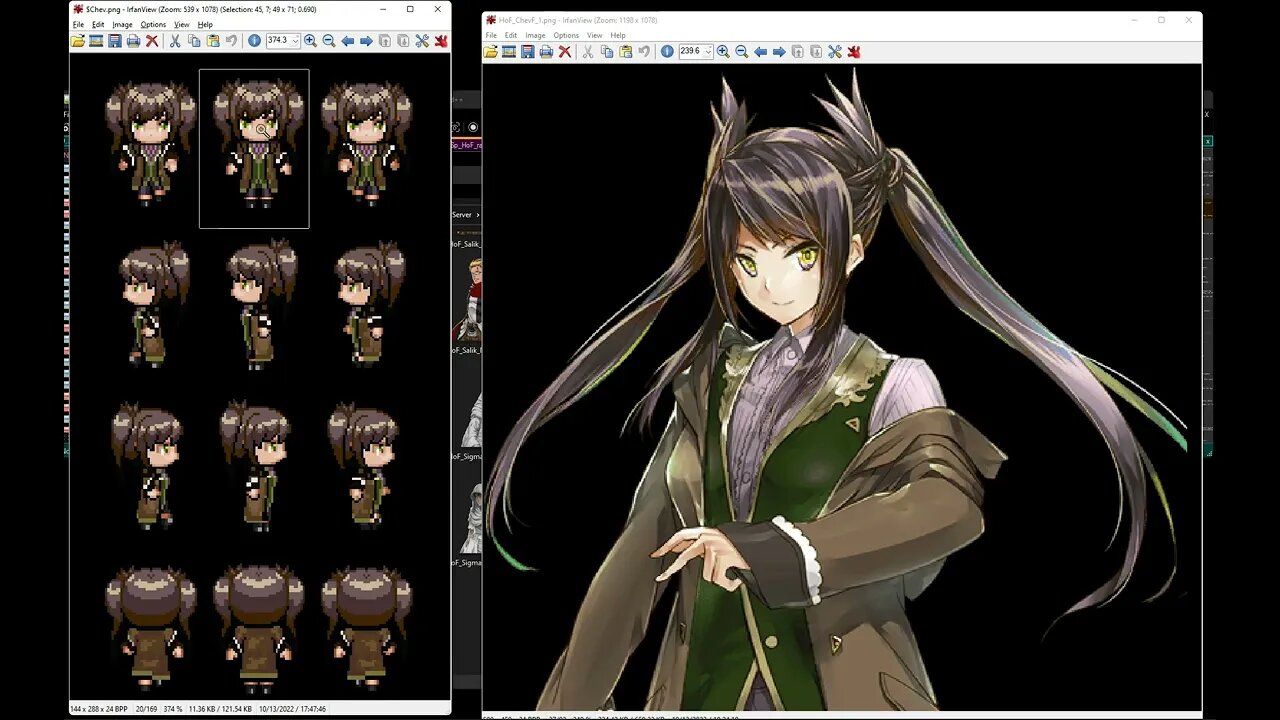Click Save icon in SChev.png window
Image resolution: width=1280 pixels, height=720 pixels.
115,41
